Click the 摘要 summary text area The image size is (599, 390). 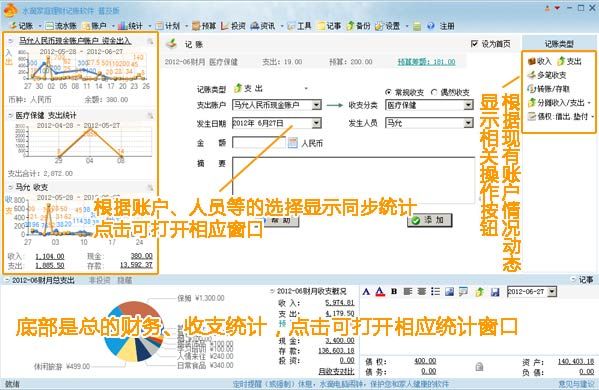353,180
